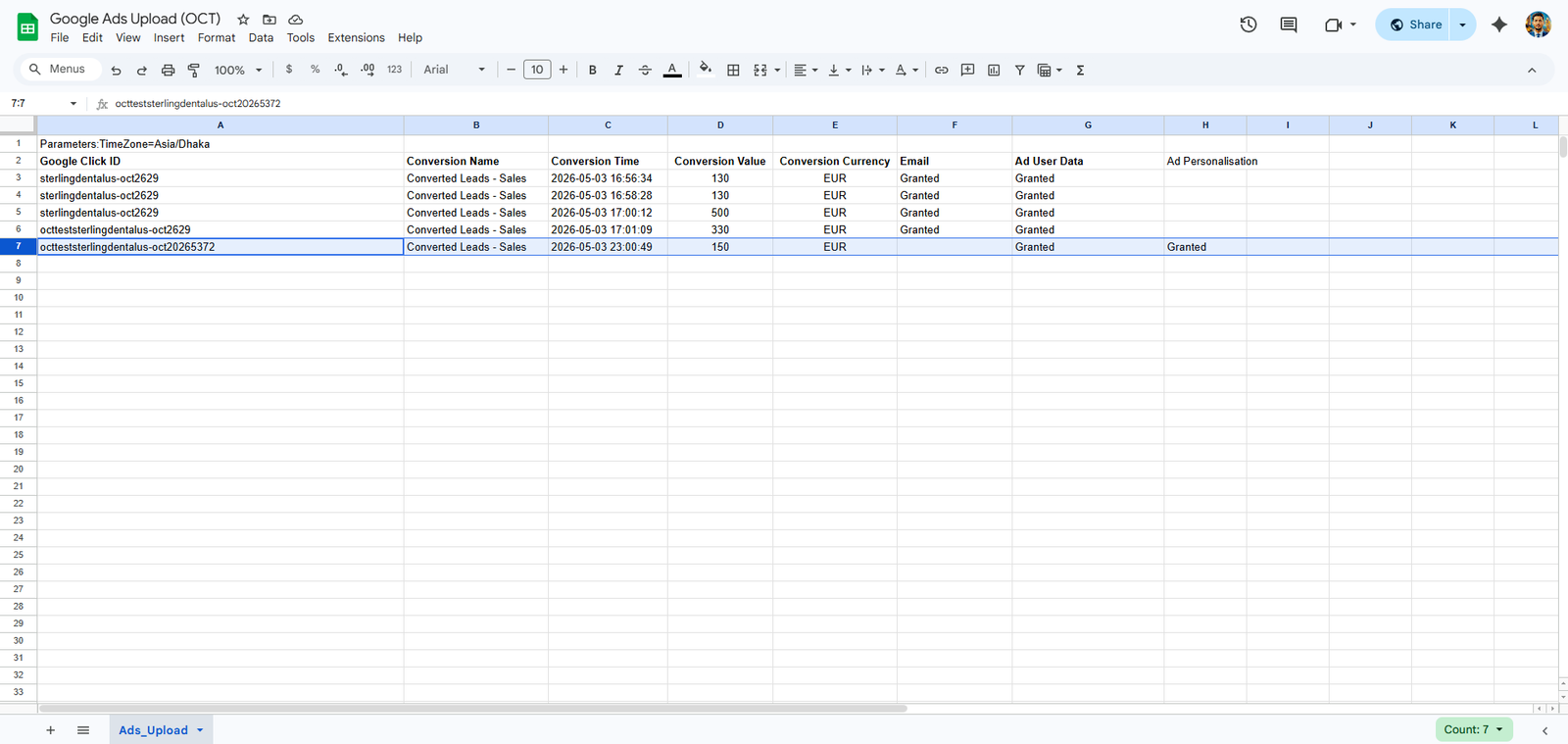Screen dimensions: 1568x744
Task: Open the File menu
Action: pyautogui.click(x=60, y=38)
